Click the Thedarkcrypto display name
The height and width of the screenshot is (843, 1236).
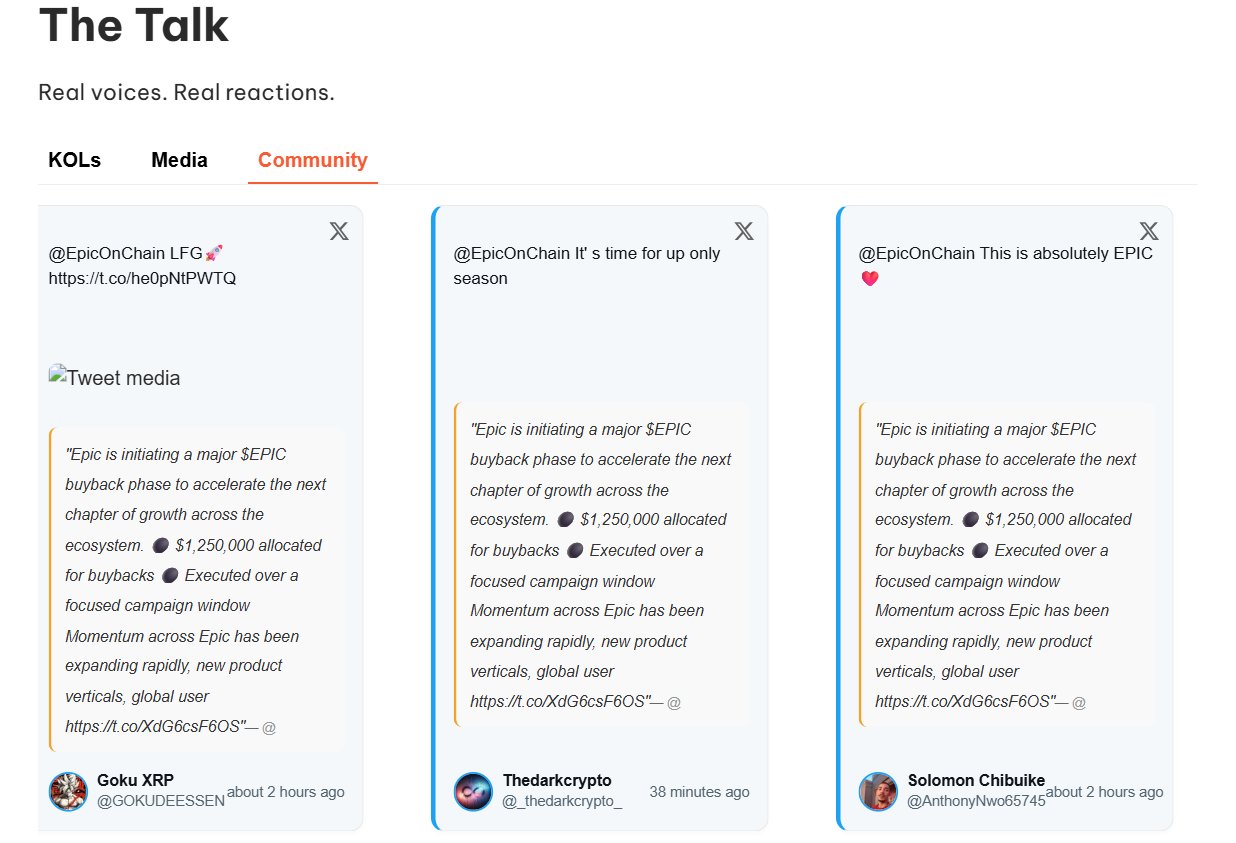point(557,780)
